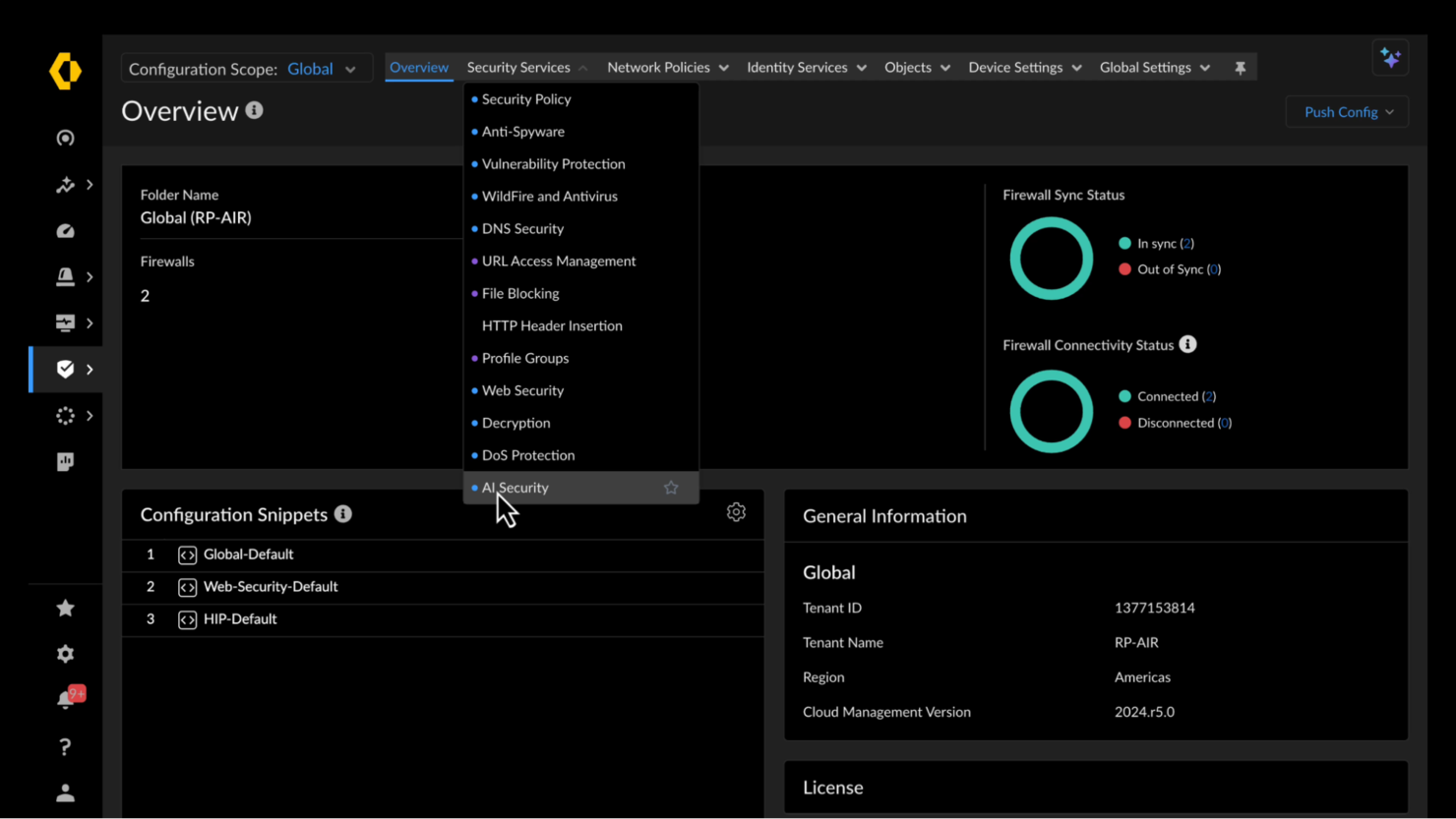Click the snippet icon next to Global-Default

187,554
